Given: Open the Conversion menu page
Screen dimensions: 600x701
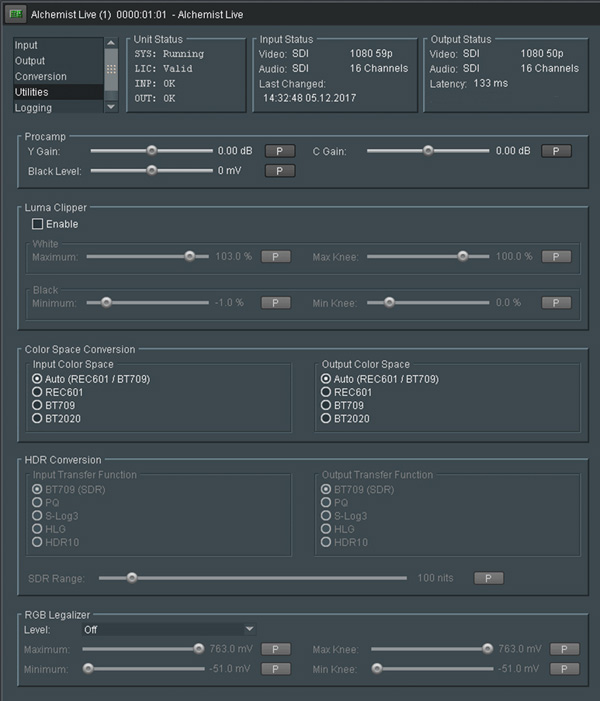Looking at the screenshot, I should tap(58, 76).
